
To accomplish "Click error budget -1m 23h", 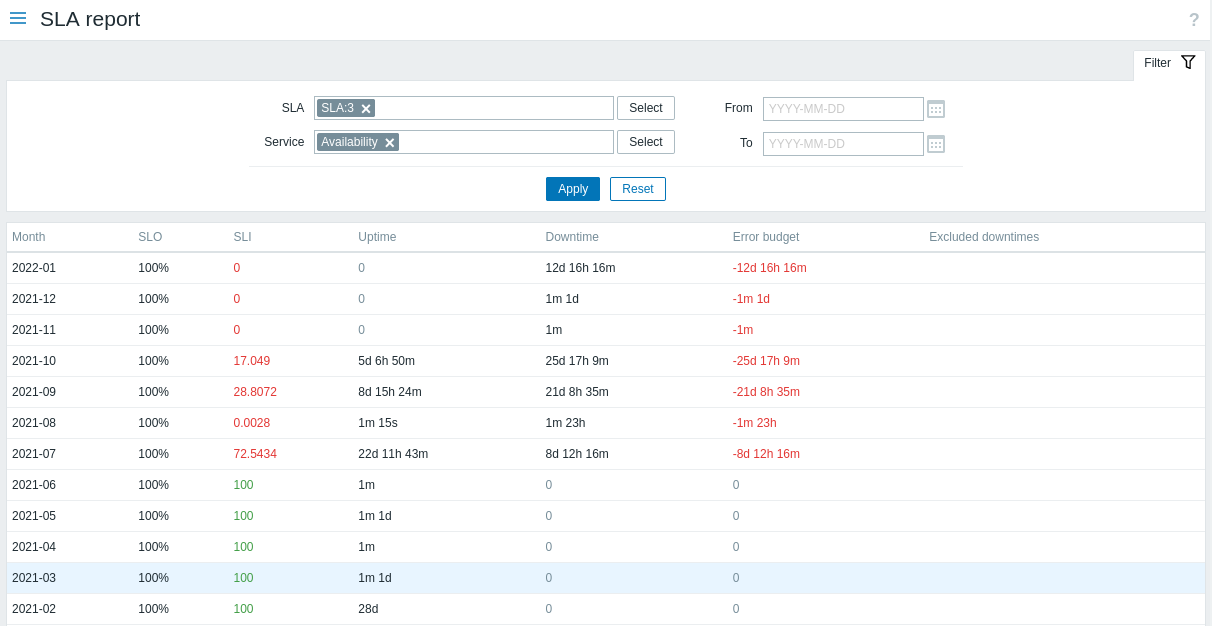I will tap(754, 423).
